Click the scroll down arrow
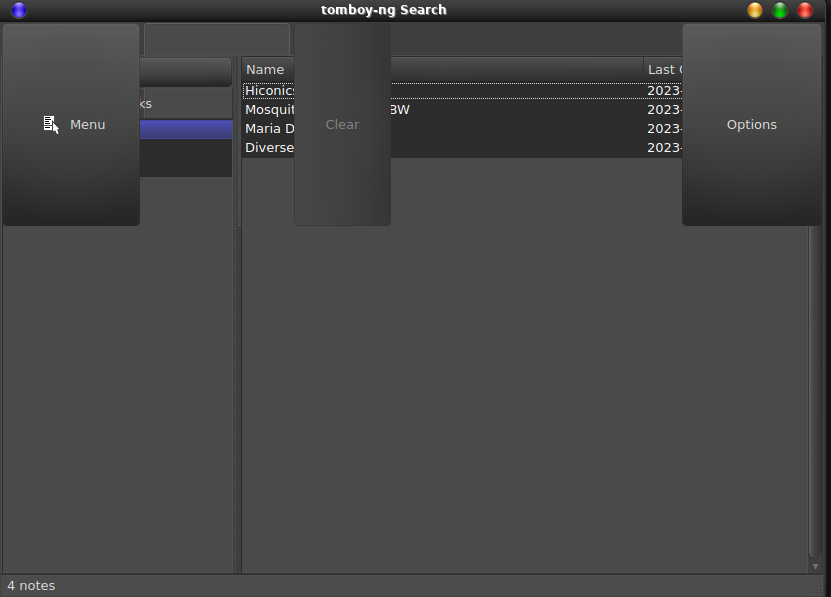This screenshot has height=597, width=831. pos(815,566)
